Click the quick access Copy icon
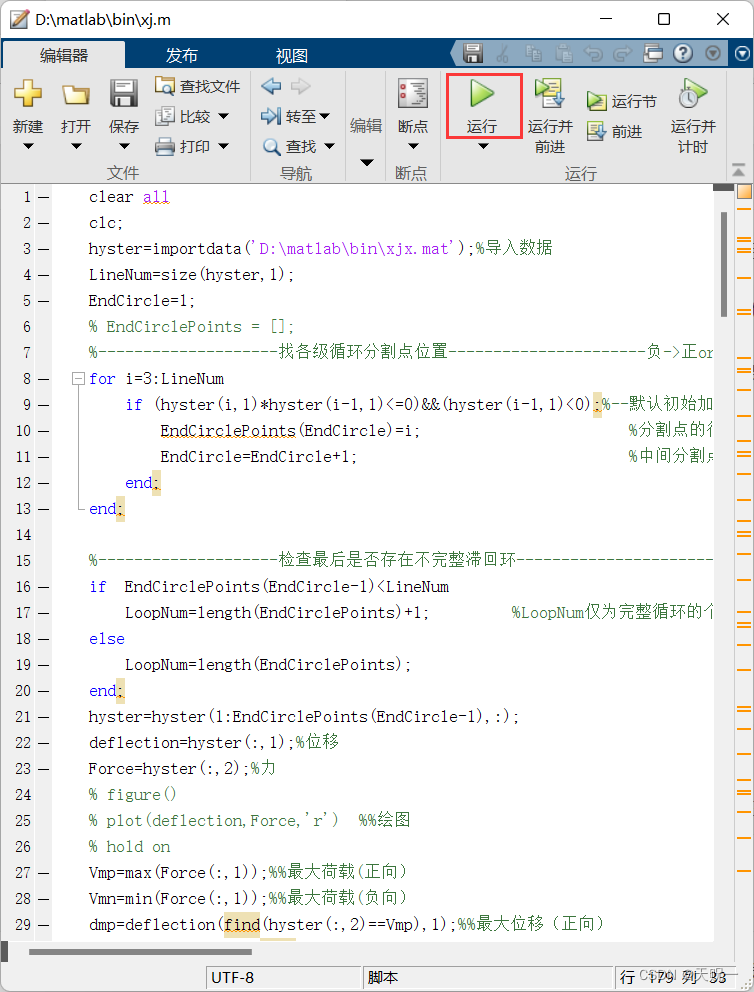 click(533, 53)
